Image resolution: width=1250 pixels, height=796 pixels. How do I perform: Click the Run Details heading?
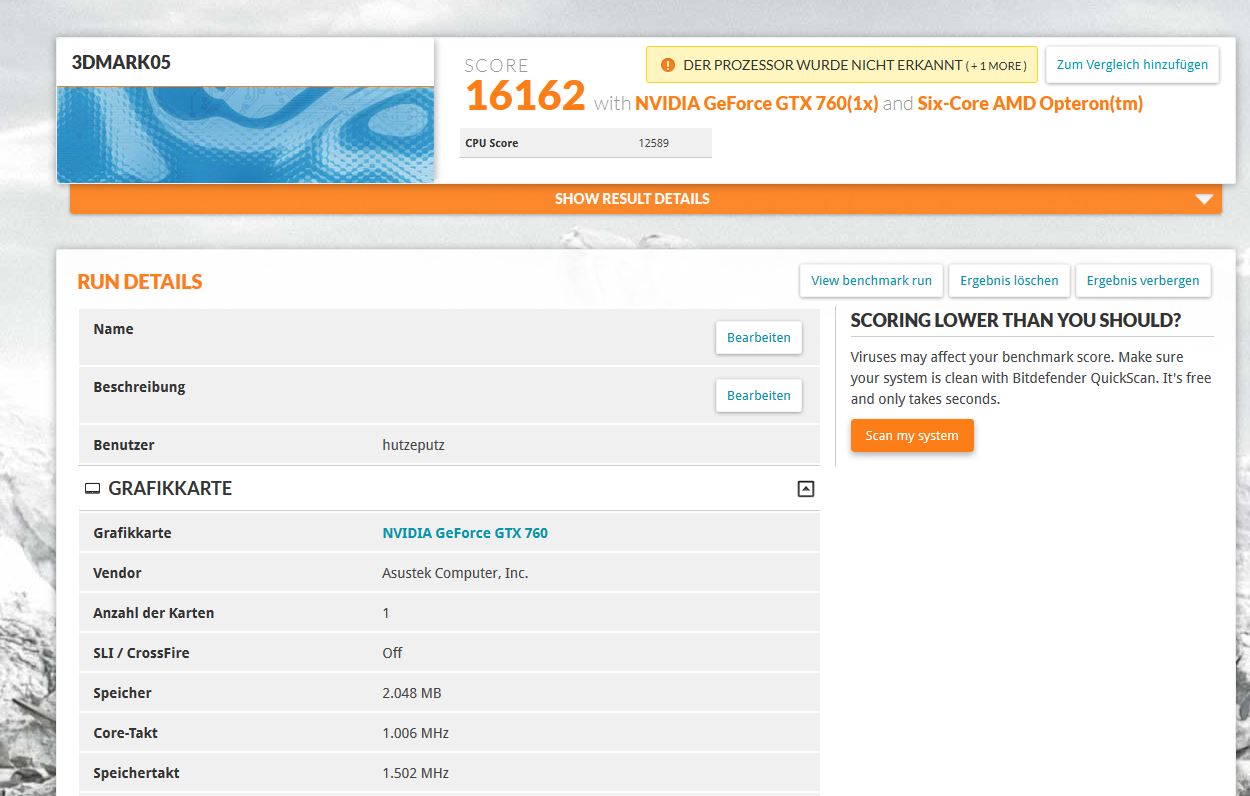pyautogui.click(x=139, y=282)
